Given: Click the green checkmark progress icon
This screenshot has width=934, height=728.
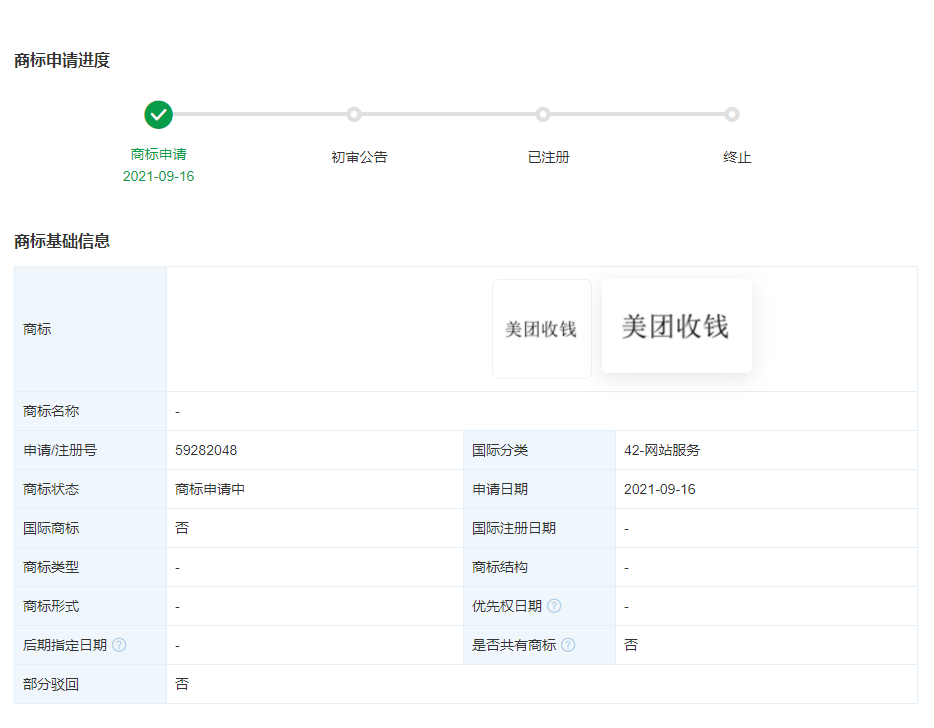Looking at the screenshot, I should 158,115.
